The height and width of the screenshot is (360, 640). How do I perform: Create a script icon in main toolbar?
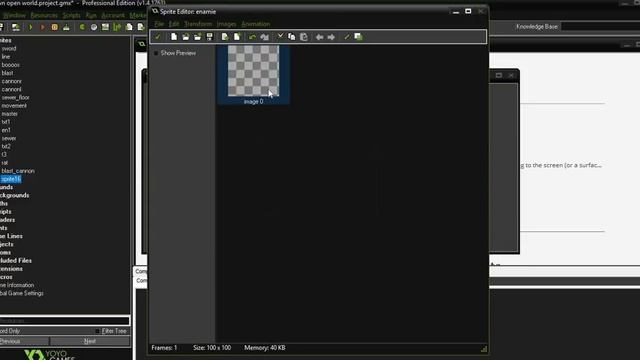pos(129,27)
